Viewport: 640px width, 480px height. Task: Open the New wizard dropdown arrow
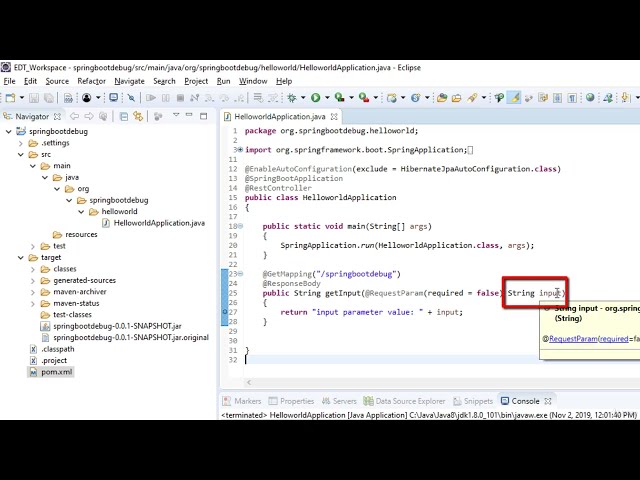[22, 98]
